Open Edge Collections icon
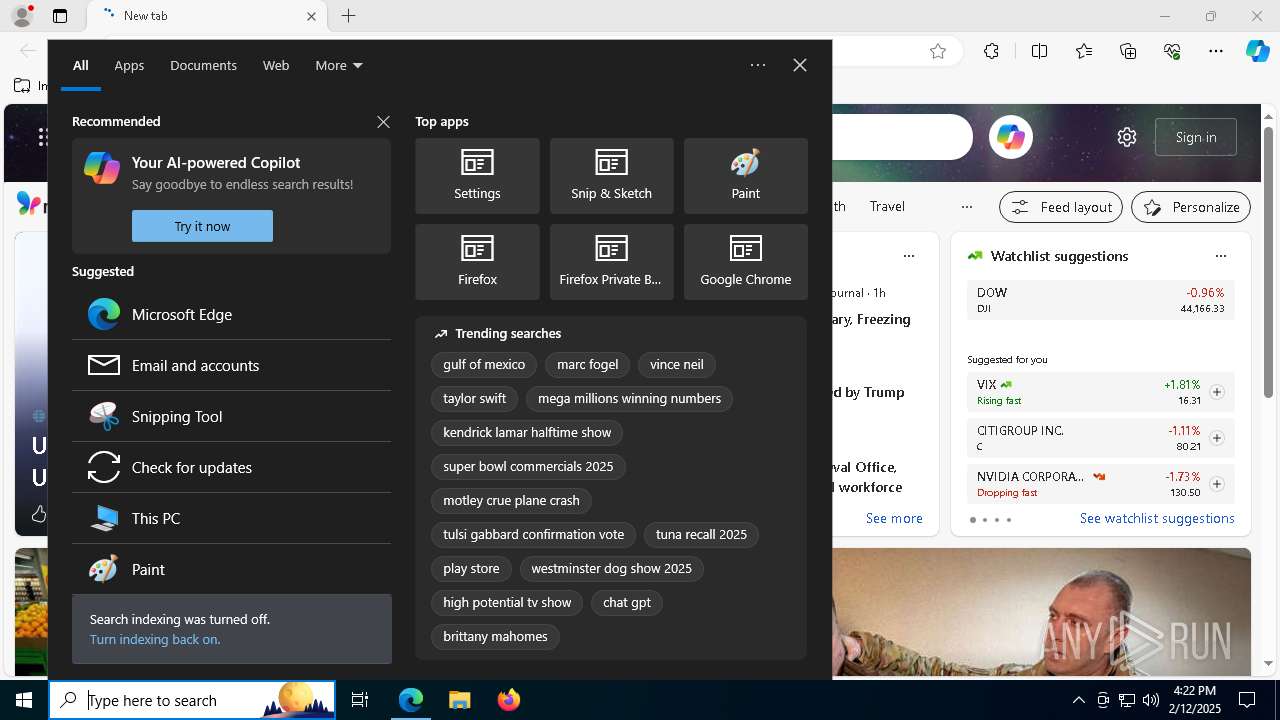1280x720 pixels. (x=1128, y=51)
